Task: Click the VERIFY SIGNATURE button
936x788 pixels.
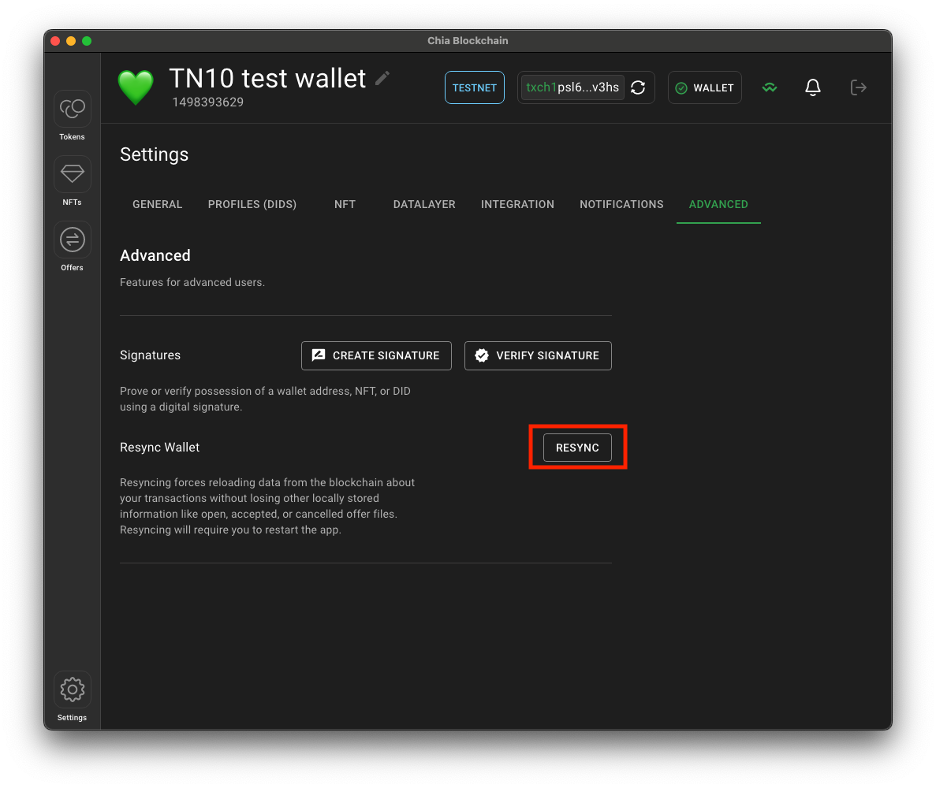Action: (538, 356)
